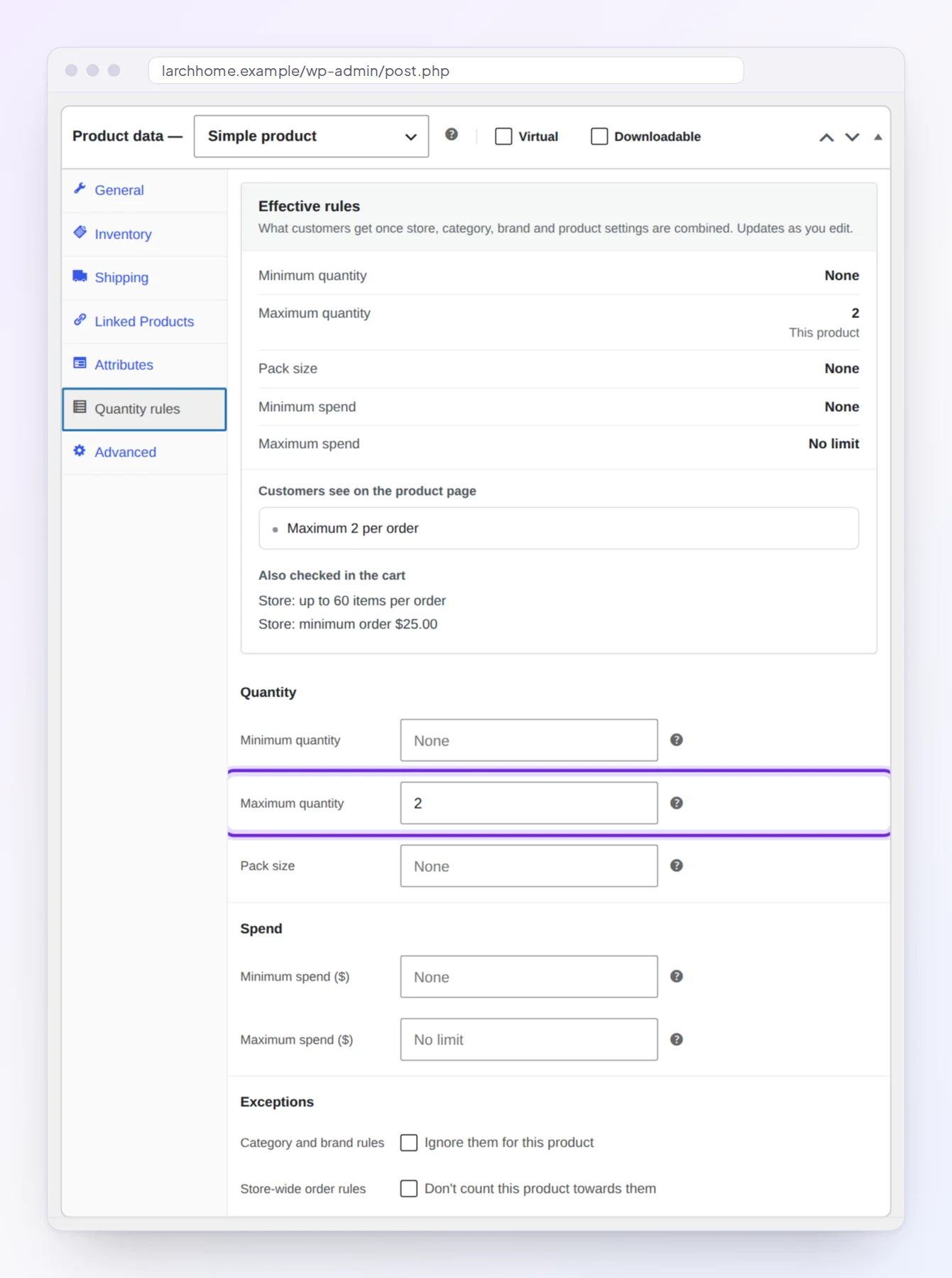Show help tooltip for Maximum quantity field

pos(677,803)
